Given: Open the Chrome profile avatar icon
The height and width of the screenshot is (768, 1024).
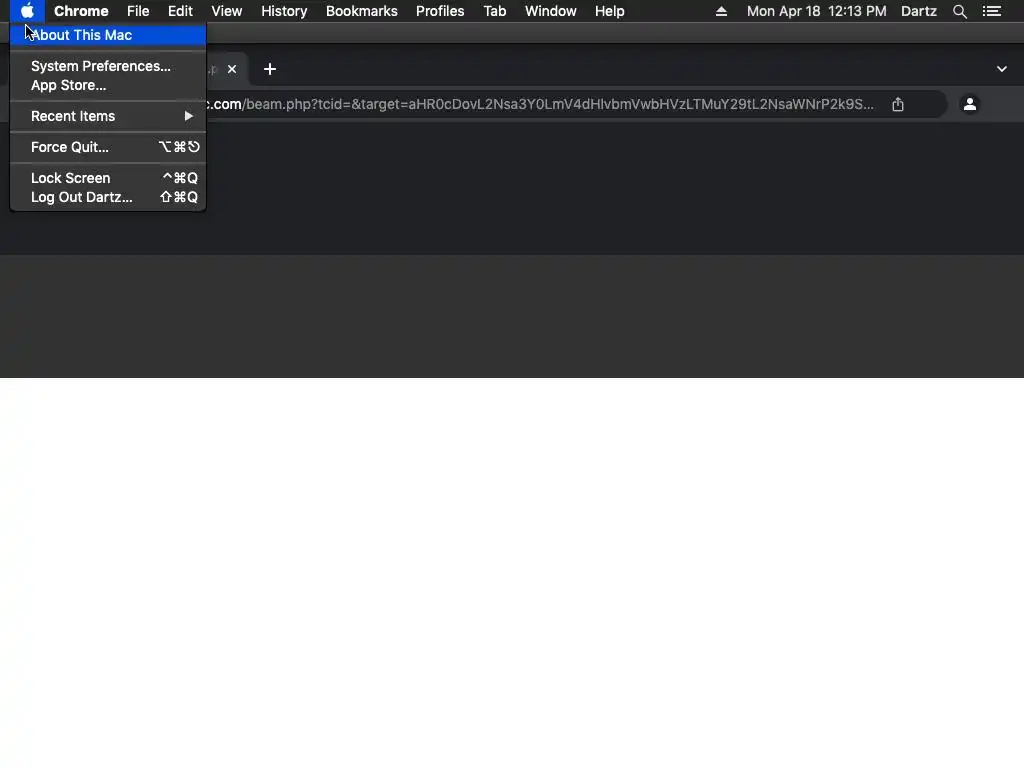Looking at the screenshot, I should 970,104.
